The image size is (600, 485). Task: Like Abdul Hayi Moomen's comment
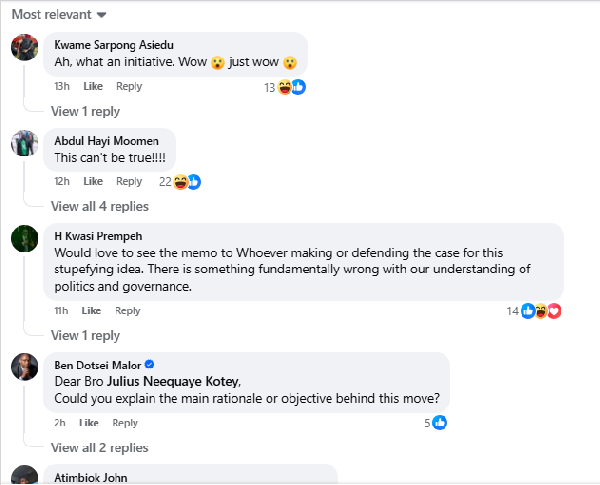click(x=93, y=181)
